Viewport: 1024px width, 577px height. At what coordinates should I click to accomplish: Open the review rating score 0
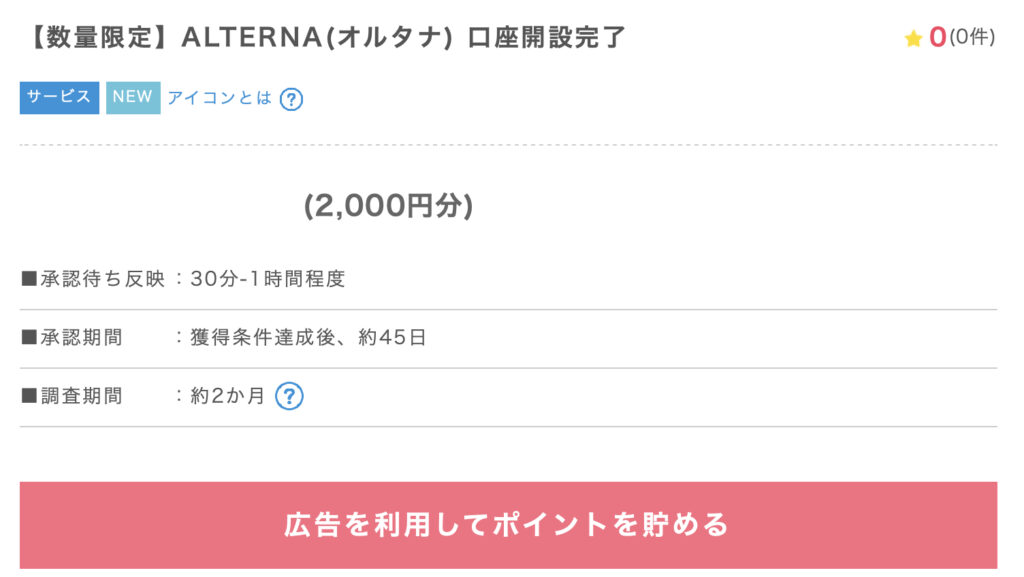[x=938, y=37]
